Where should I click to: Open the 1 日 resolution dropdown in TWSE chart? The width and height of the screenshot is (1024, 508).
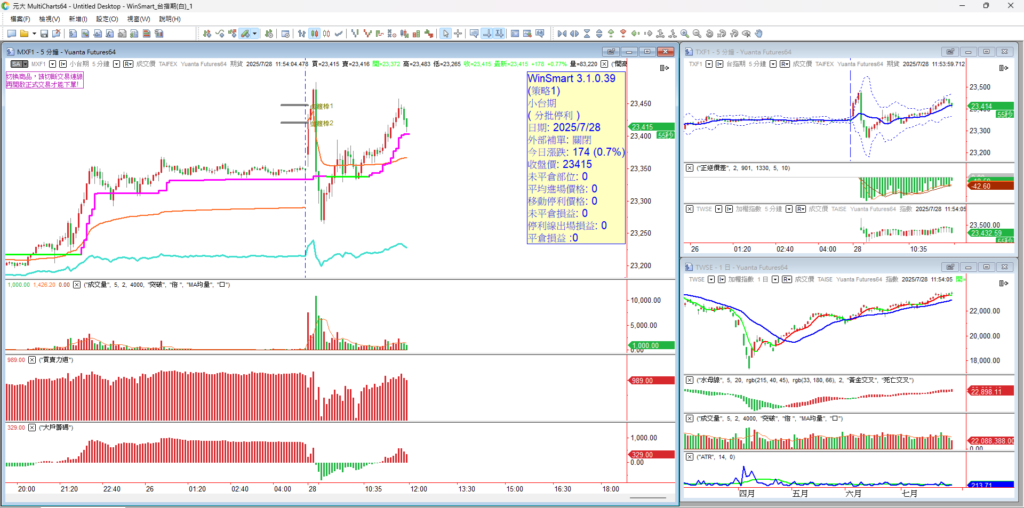click(x=775, y=278)
